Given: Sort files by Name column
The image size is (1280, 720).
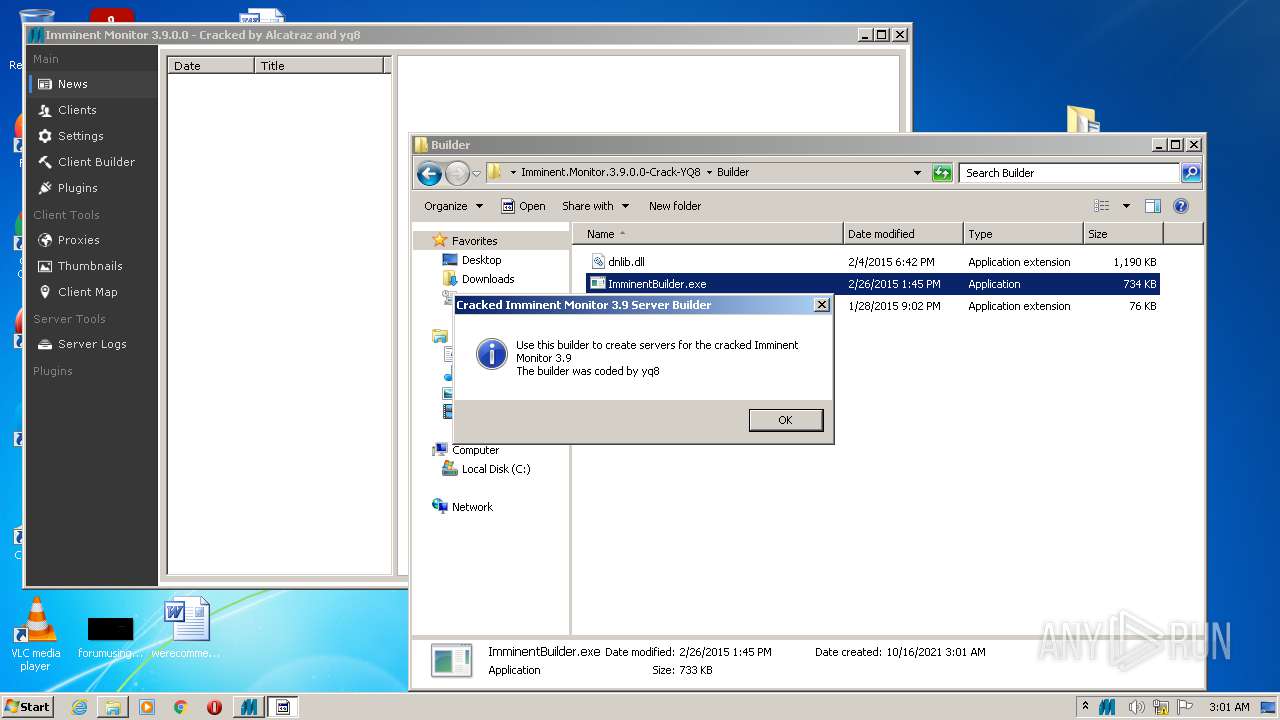Looking at the screenshot, I should pyautogui.click(x=708, y=234).
